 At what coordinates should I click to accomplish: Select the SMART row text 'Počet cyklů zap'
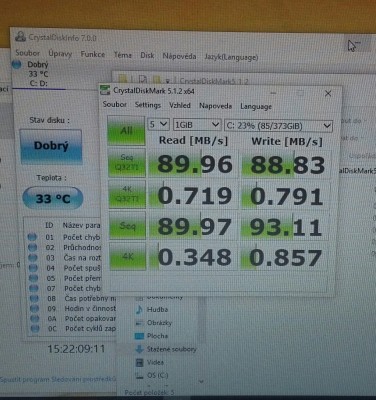(x=90, y=329)
